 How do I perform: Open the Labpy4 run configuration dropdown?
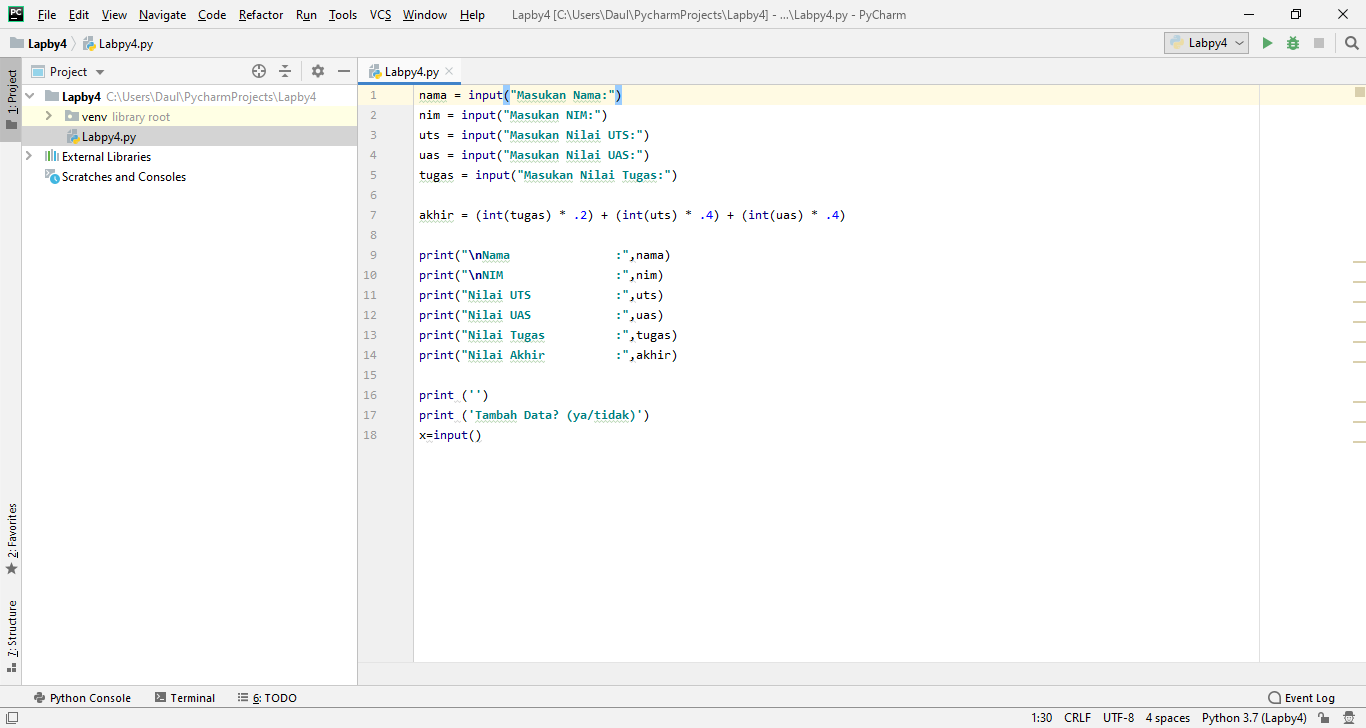coord(1237,43)
